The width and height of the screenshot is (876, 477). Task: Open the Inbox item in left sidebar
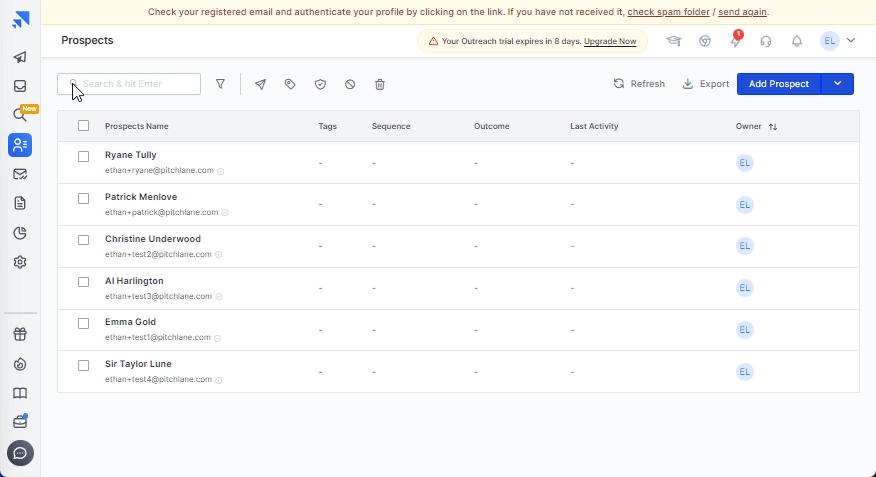pyautogui.click(x=20, y=86)
